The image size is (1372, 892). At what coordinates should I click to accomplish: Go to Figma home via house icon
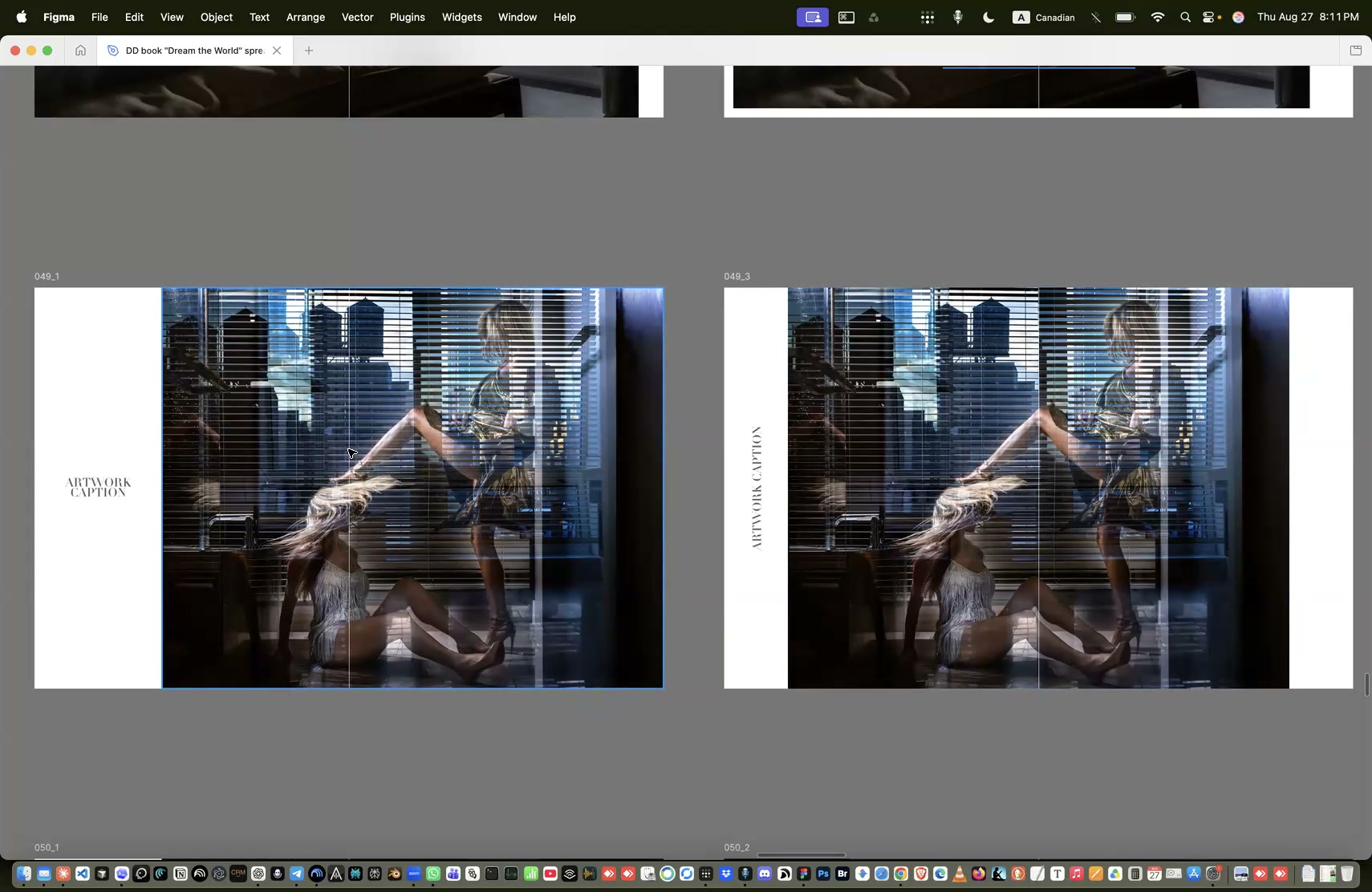80,51
